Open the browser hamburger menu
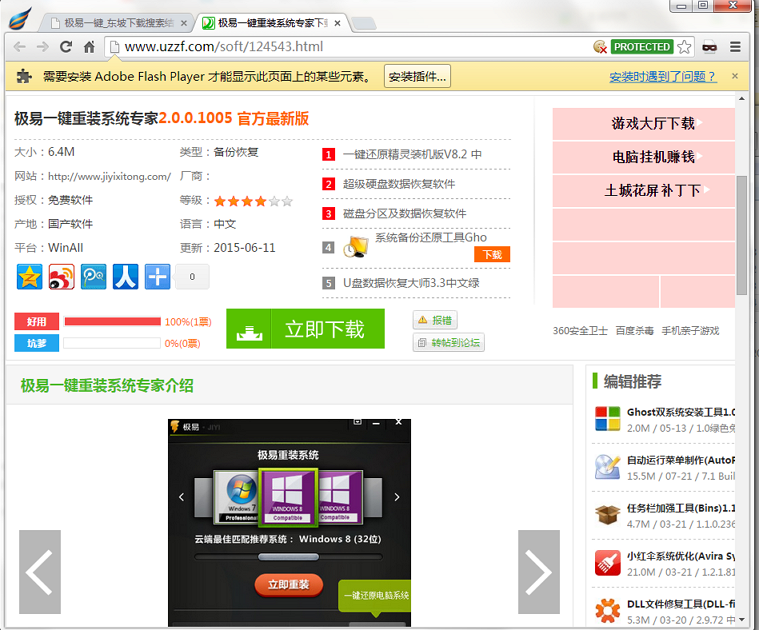The image size is (759, 630). (735, 47)
